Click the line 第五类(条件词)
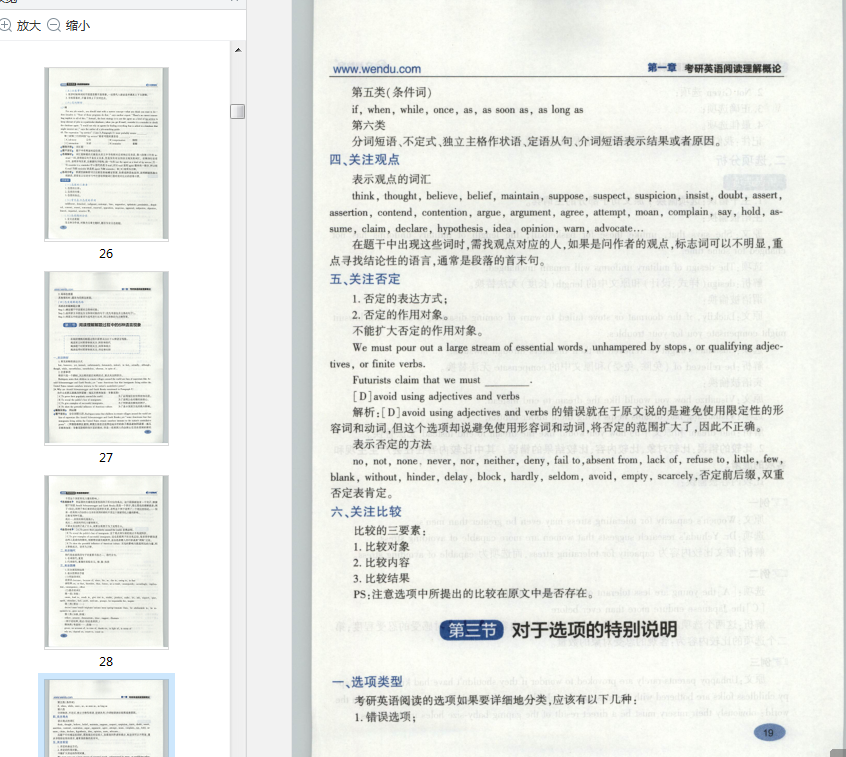The height and width of the screenshot is (757, 846). pos(392,92)
